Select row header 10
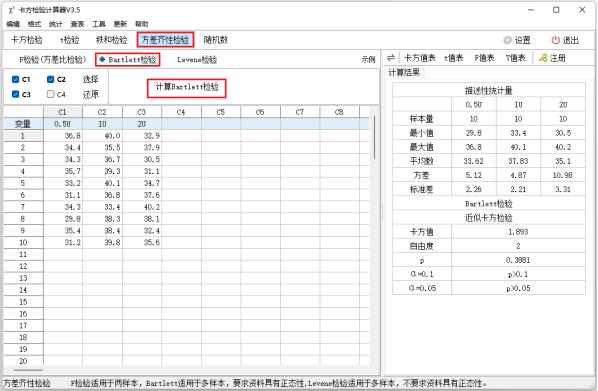Screen dimensions: 598x391 pos(23,243)
